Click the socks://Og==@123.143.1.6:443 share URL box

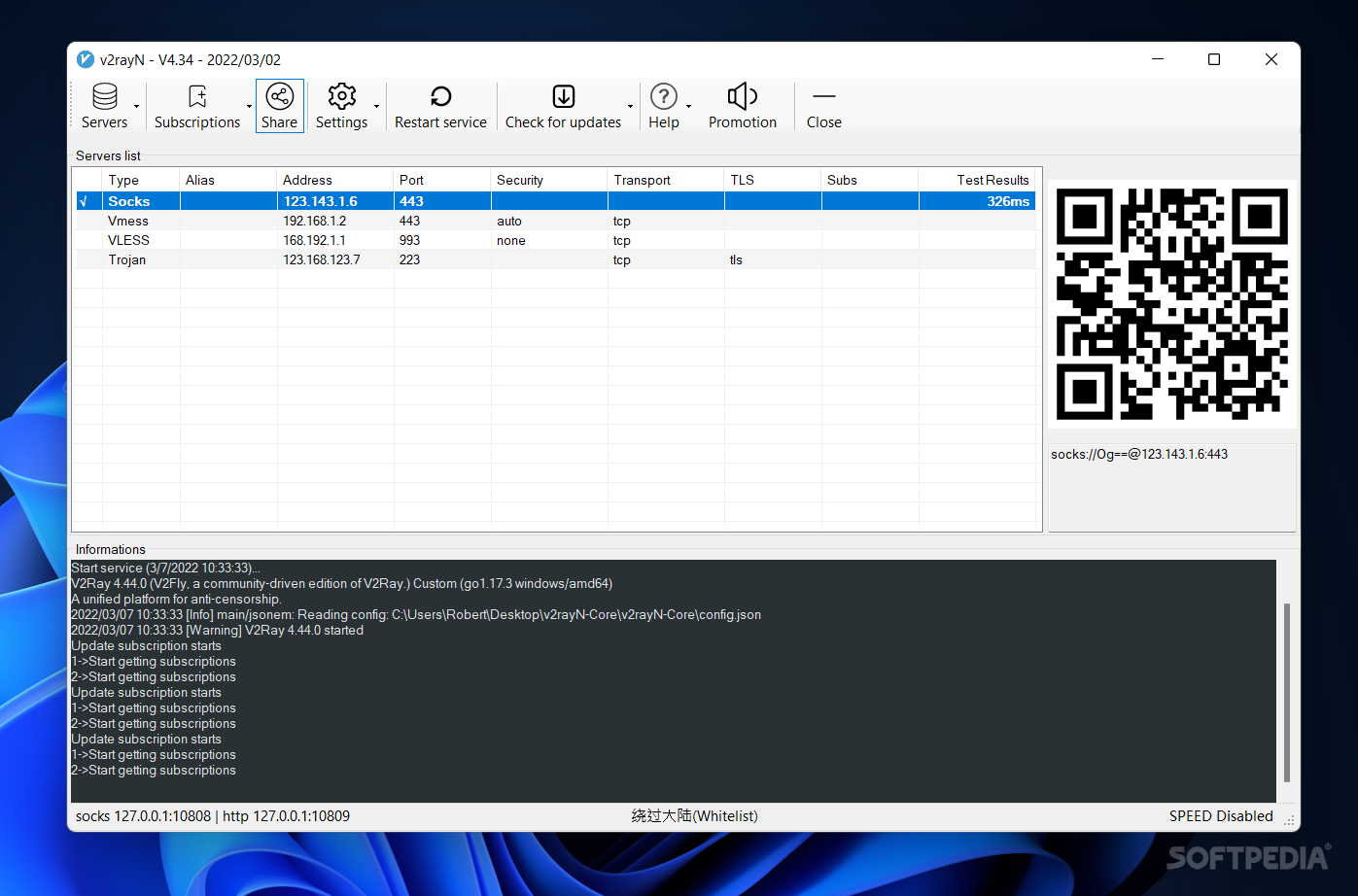point(1171,488)
